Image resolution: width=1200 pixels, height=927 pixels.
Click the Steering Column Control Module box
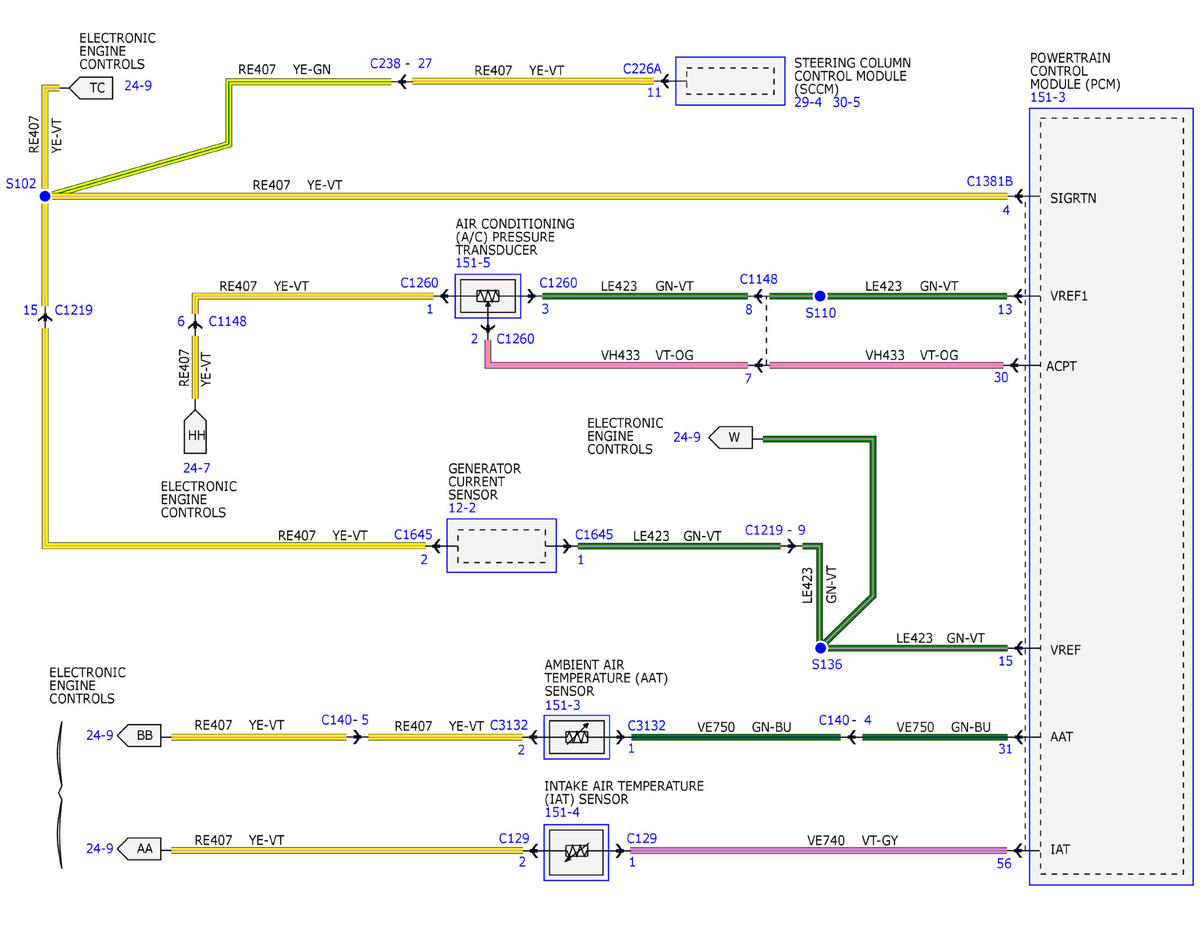click(729, 80)
